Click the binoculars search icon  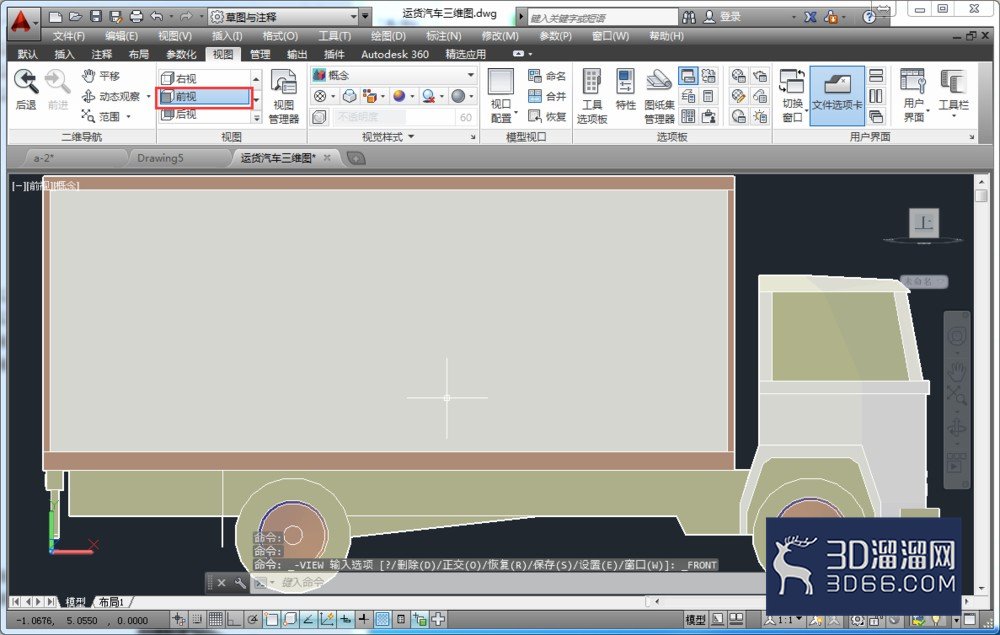click(689, 17)
